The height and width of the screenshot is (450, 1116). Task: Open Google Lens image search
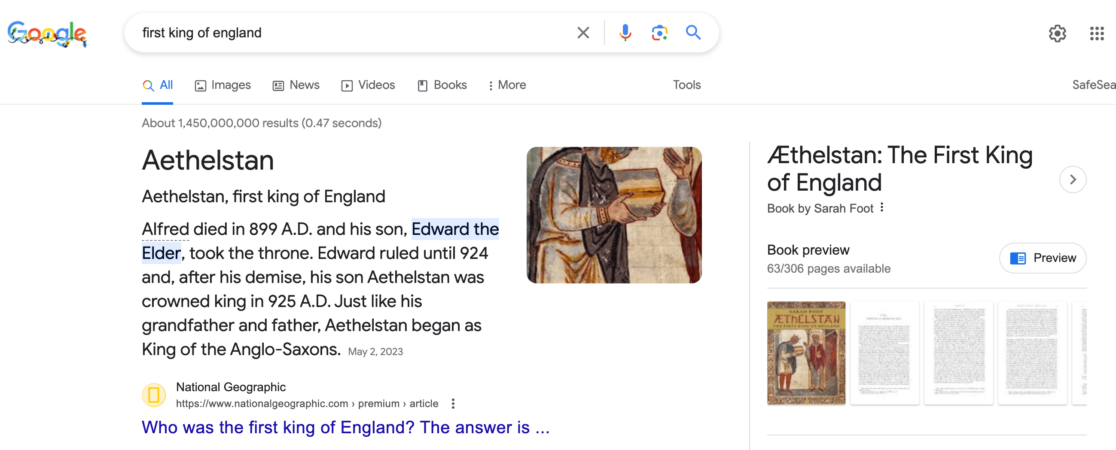pyautogui.click(x=659, y=33)
